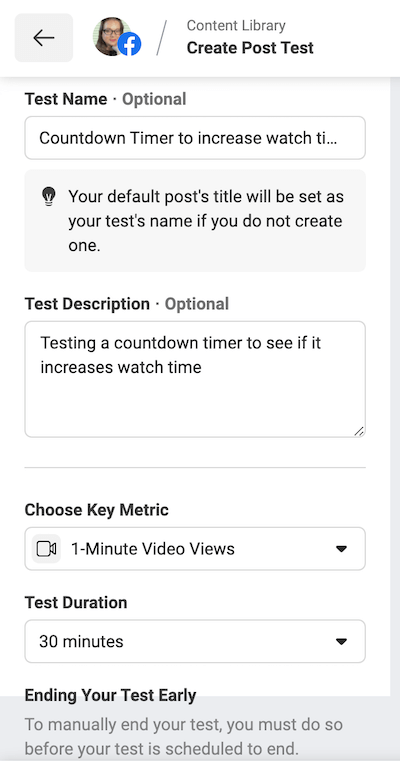400x773 pixels.
Task: Expand the Test Duration dropdown arrow
Action: coord(341,641)
